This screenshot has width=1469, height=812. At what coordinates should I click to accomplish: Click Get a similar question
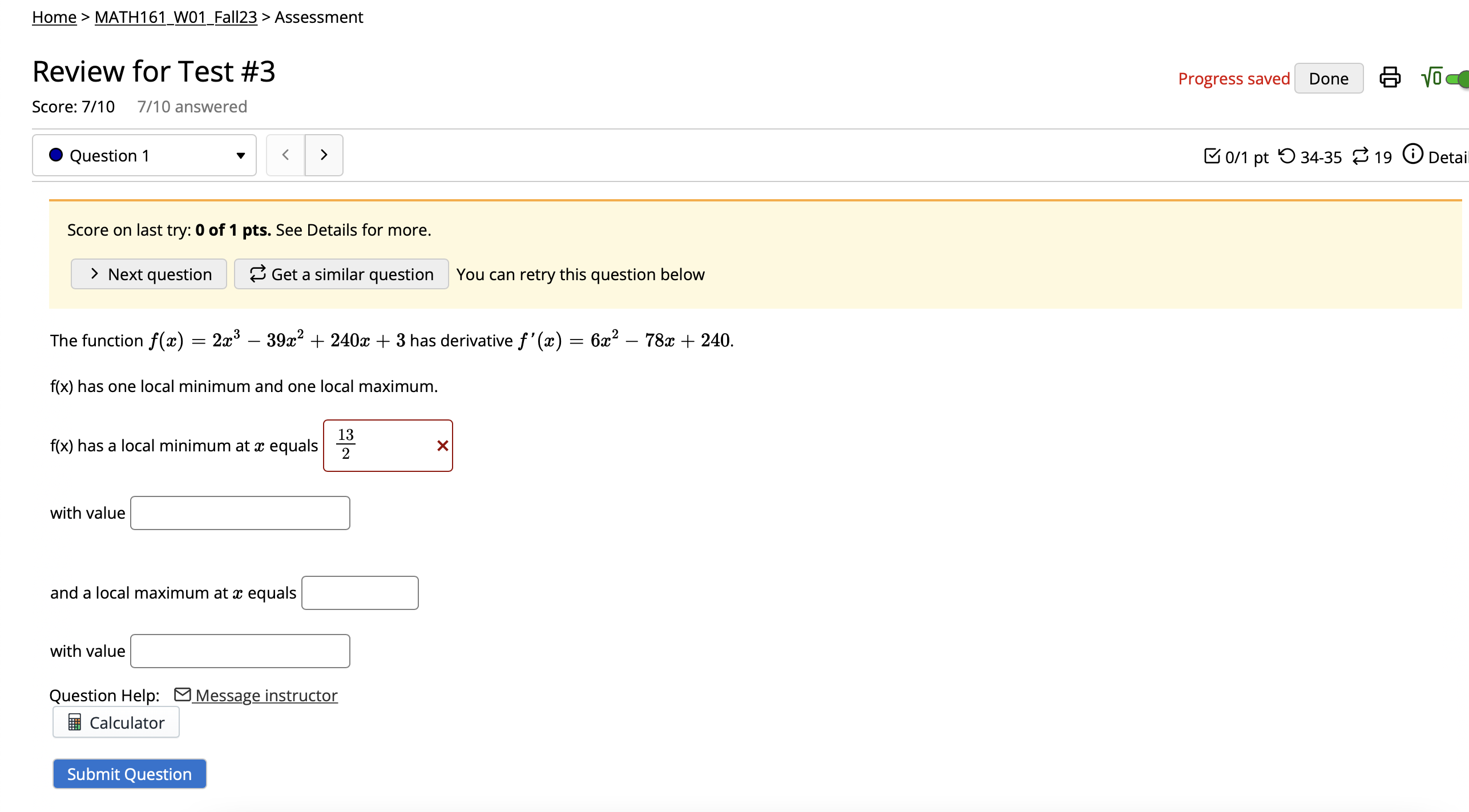pyautogui.click(x=341, y=274)
